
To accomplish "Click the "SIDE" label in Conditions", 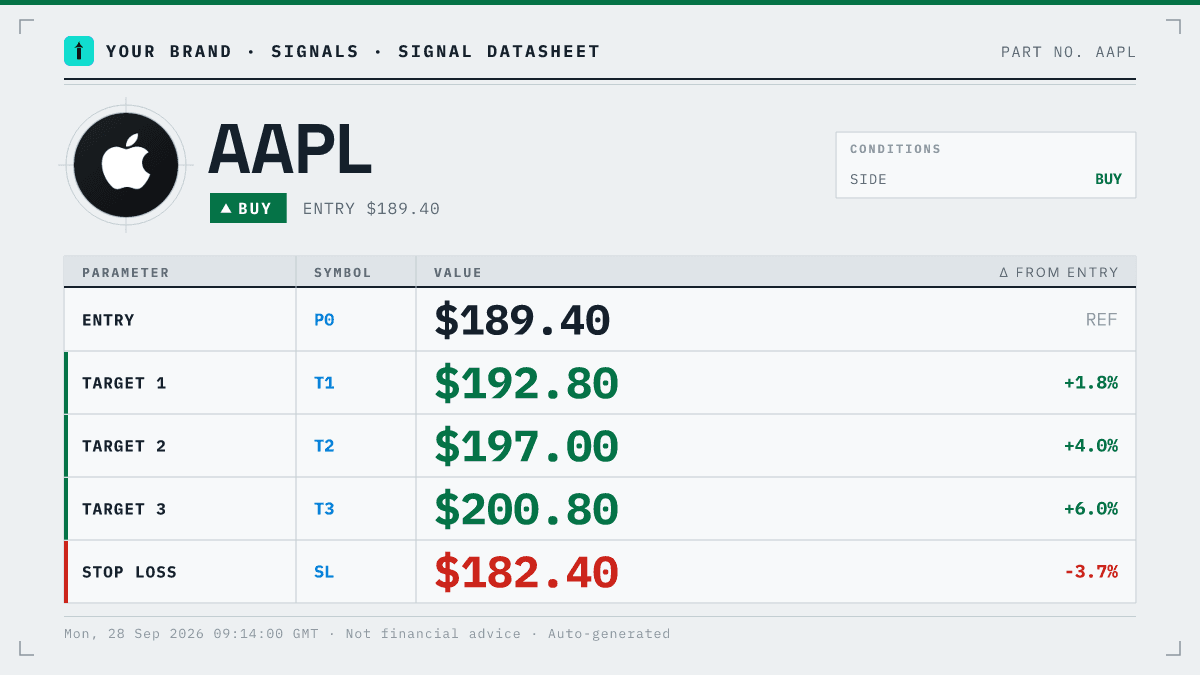I will coord(869,179).
